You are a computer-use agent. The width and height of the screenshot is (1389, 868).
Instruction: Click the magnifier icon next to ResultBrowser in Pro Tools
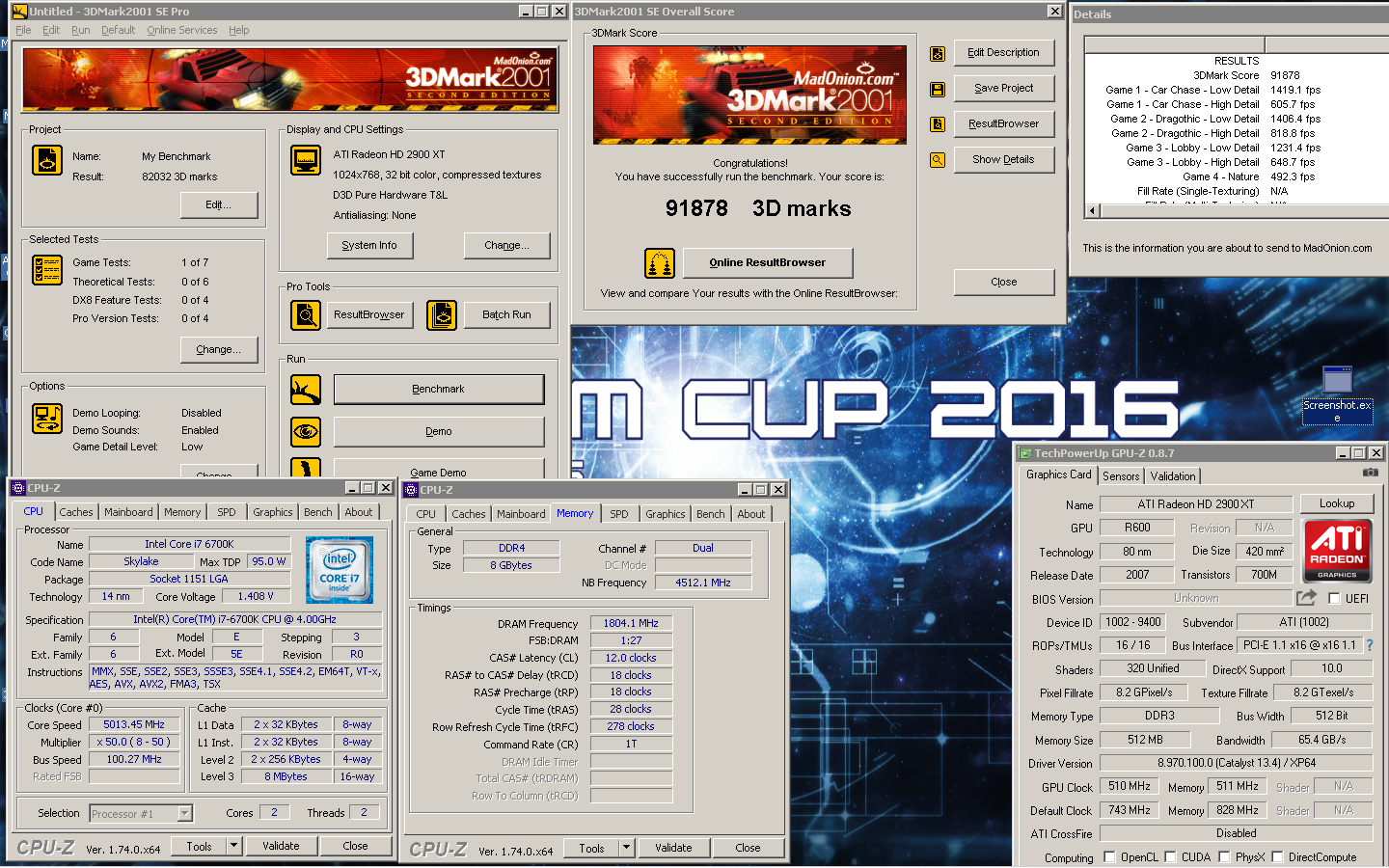pyautogui.click(x=306, y=314)
